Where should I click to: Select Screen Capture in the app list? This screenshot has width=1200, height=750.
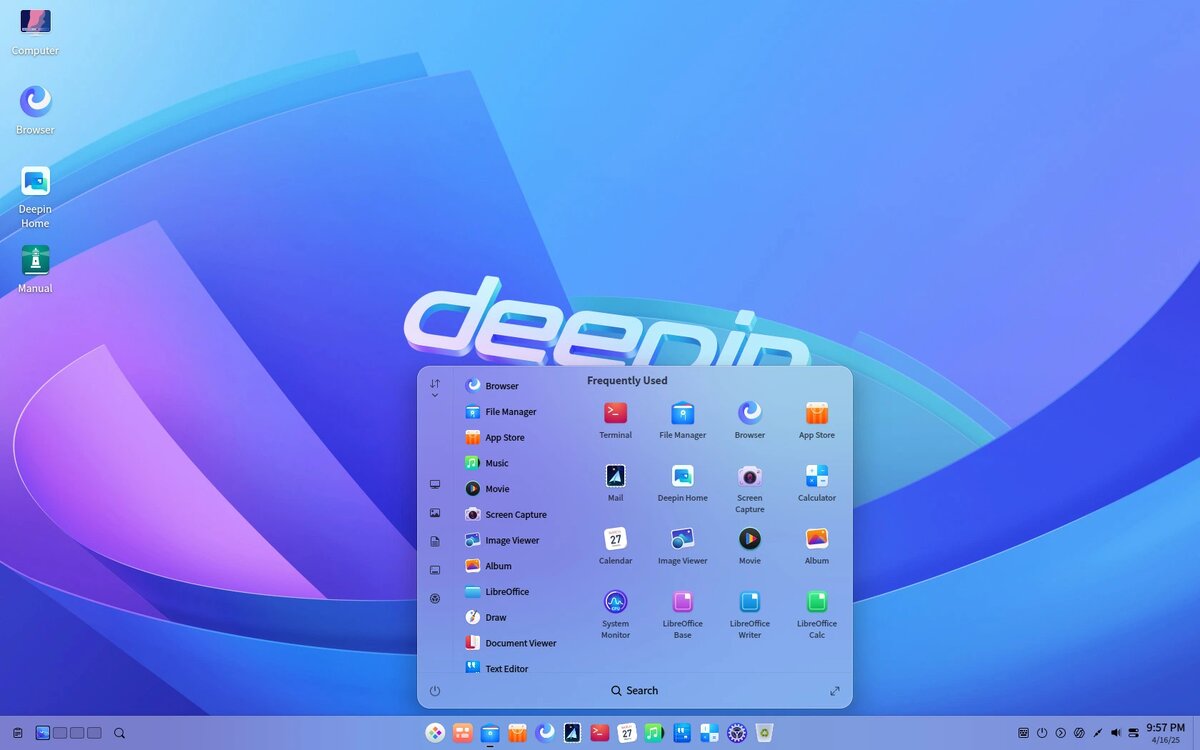506,515
